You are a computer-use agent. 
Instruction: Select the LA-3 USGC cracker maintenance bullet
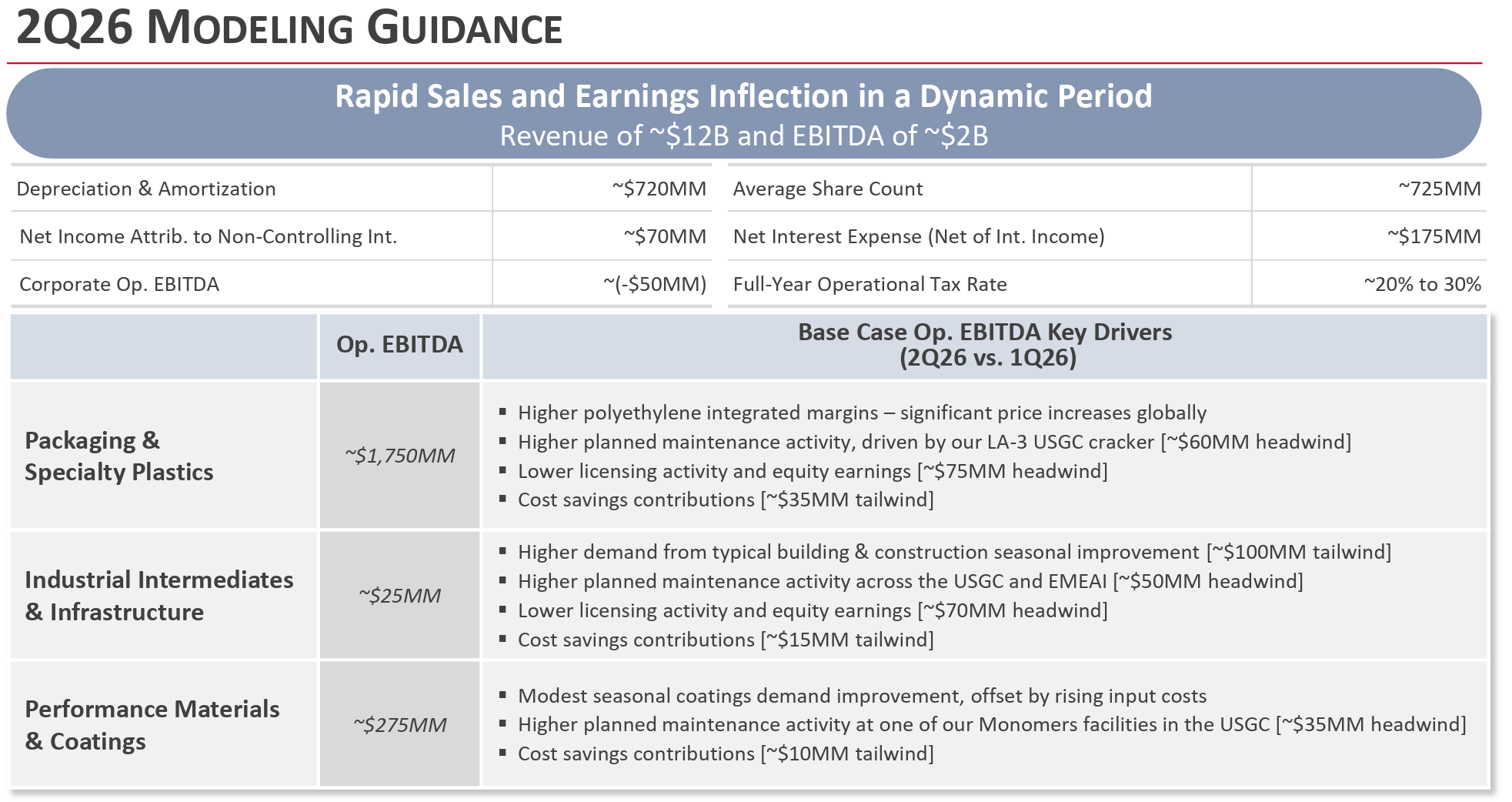[934, 442]
